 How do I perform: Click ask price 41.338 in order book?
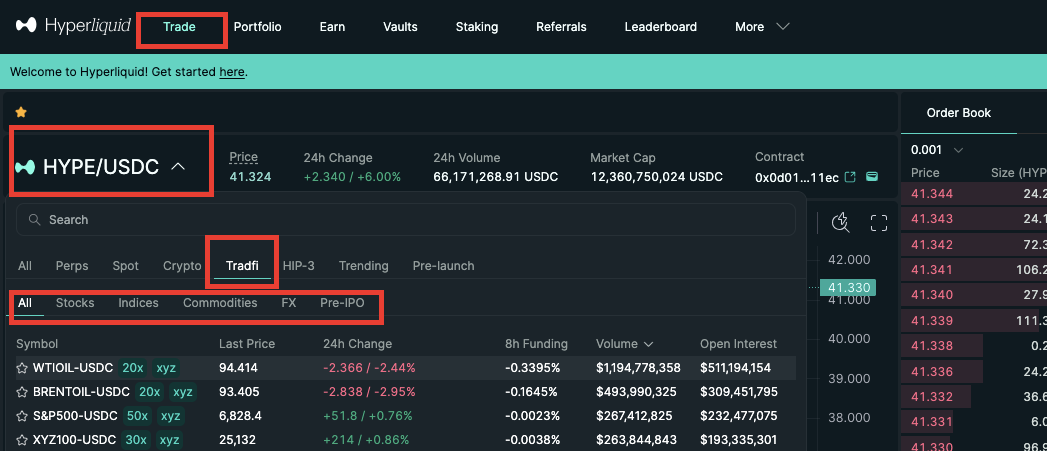(x=932, y=346)
